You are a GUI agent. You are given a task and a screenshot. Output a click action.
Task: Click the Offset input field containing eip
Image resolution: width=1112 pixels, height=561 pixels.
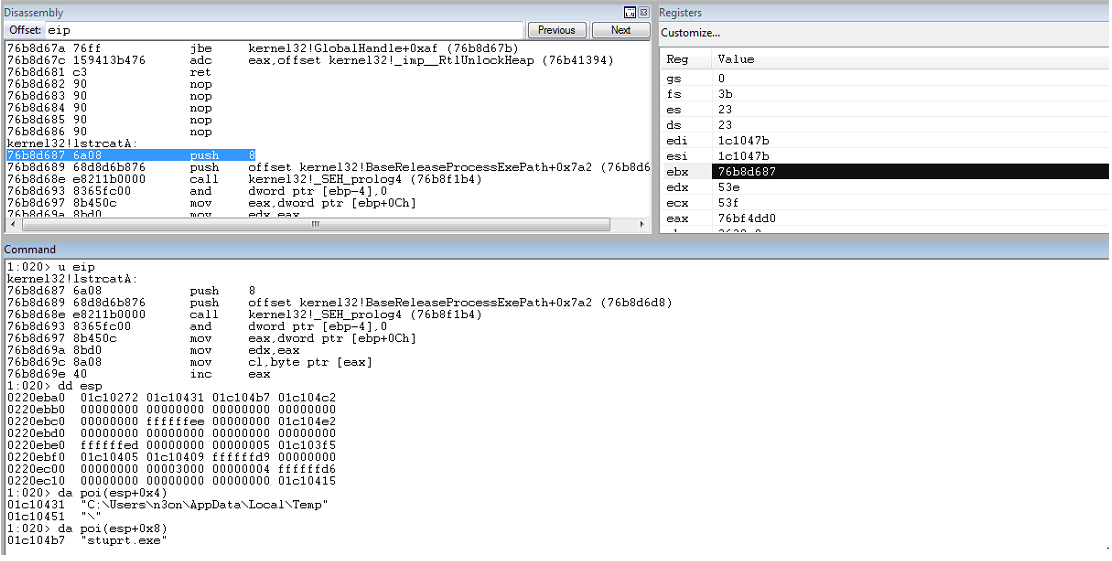coord(285,30)
